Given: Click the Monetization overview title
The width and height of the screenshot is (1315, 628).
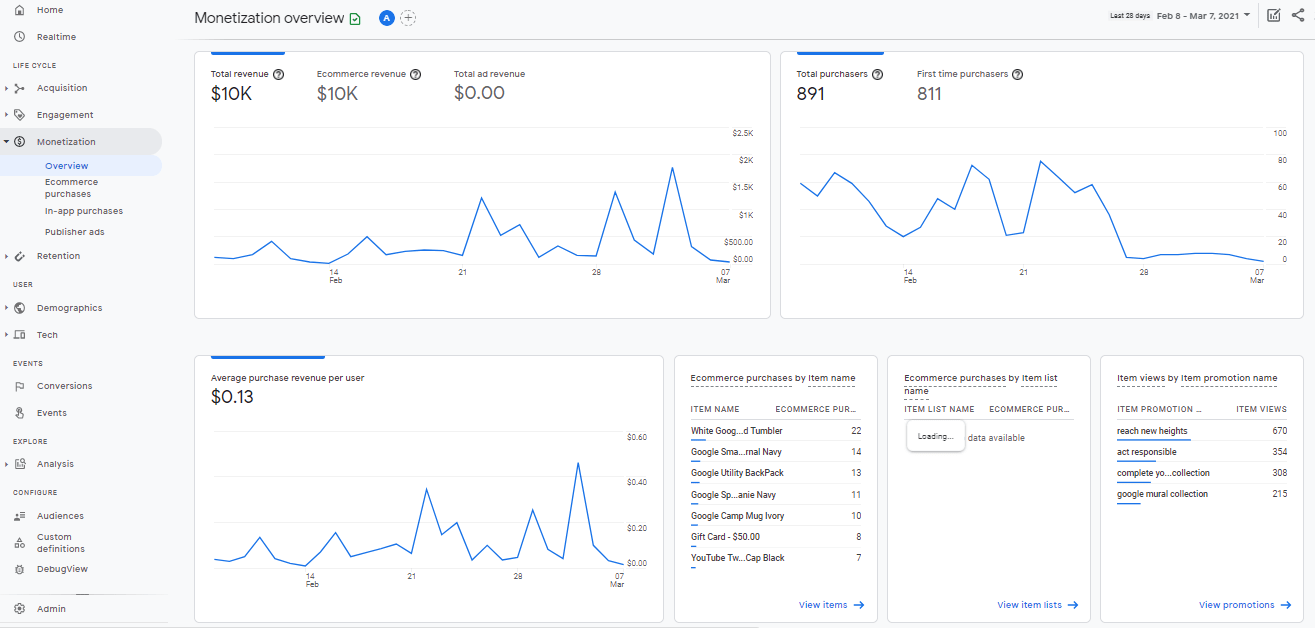Looking at the screenshot, I should tap(268, 18).
